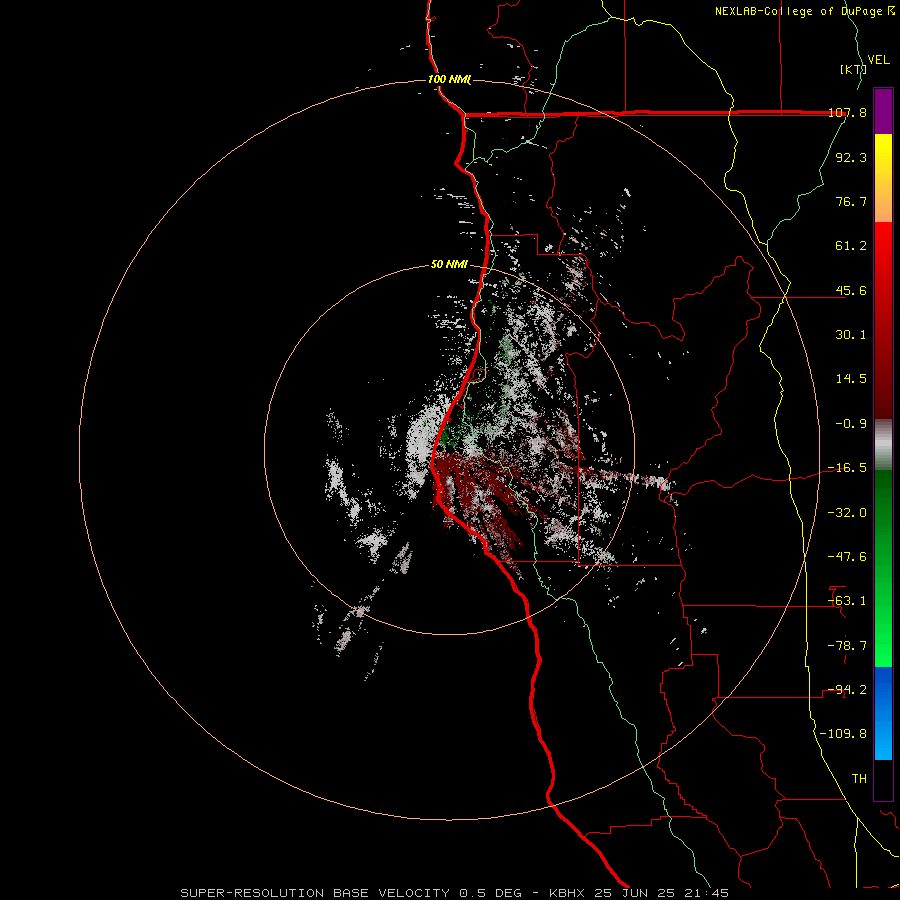
Task: Select the -47.6 legend value
Action: point(847,557)
